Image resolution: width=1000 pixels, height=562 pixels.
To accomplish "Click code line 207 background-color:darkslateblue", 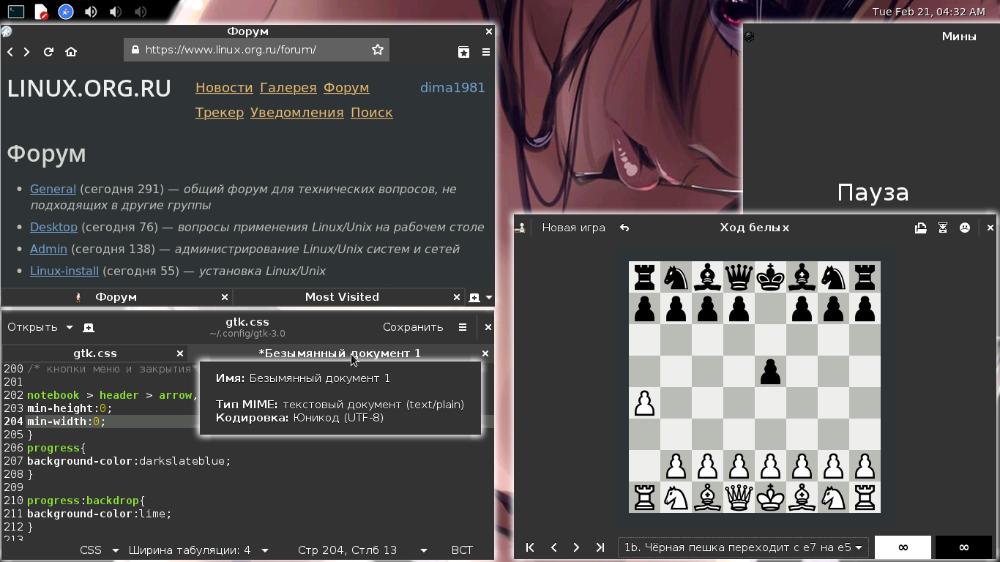I will (128, 461).
